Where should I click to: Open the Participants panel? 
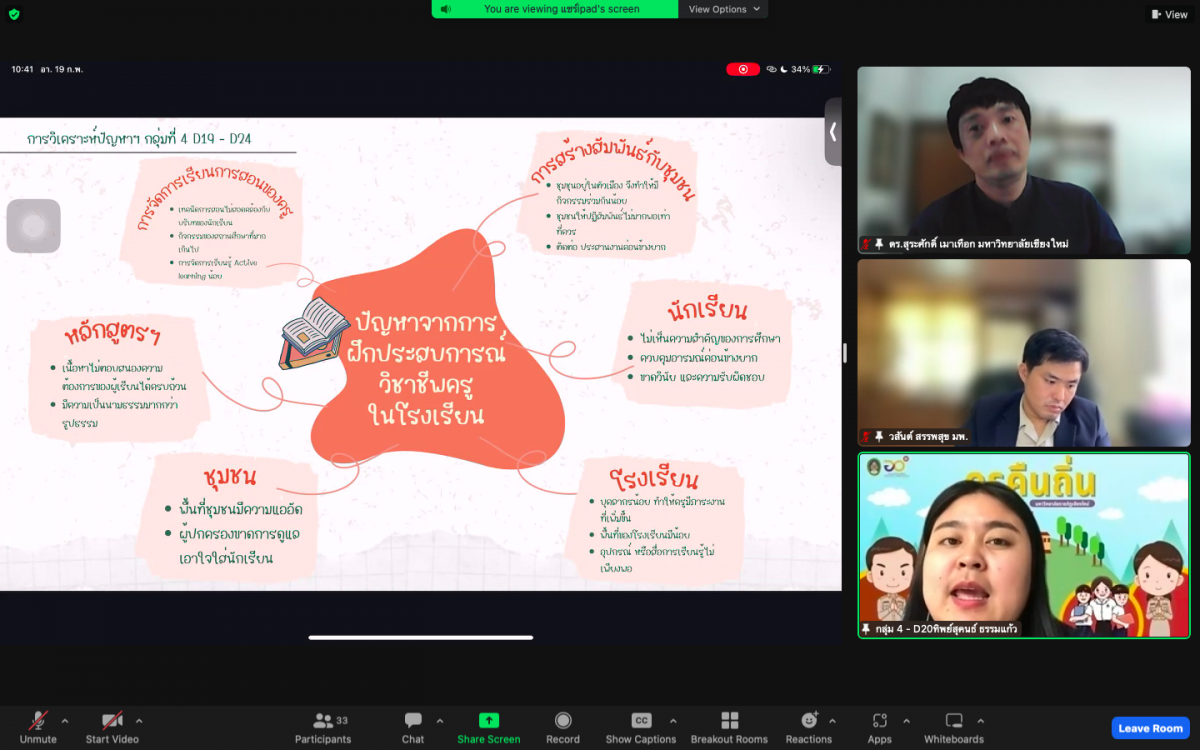pos(323,727)
